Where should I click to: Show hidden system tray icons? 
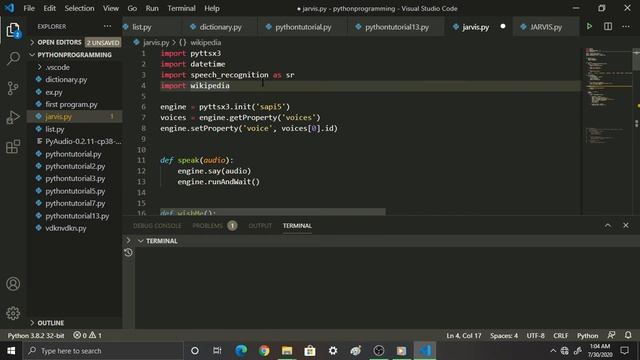point(553,351)
